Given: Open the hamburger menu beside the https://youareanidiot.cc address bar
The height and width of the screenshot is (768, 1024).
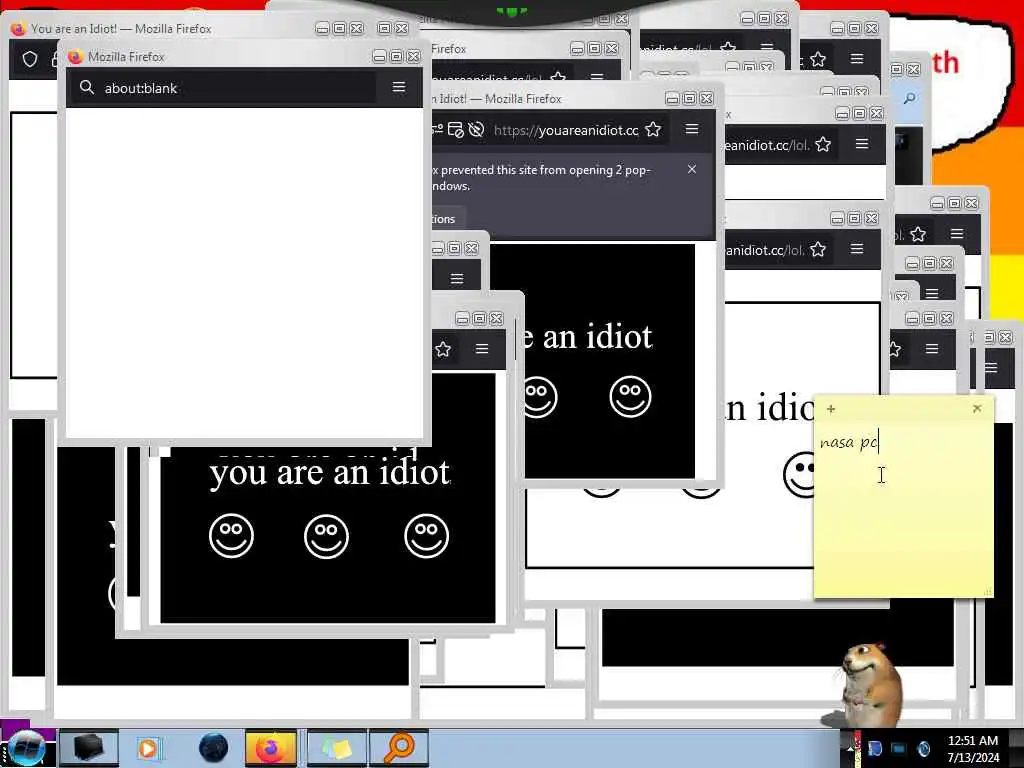Looking at the screenshot, I should click(692, 129).
